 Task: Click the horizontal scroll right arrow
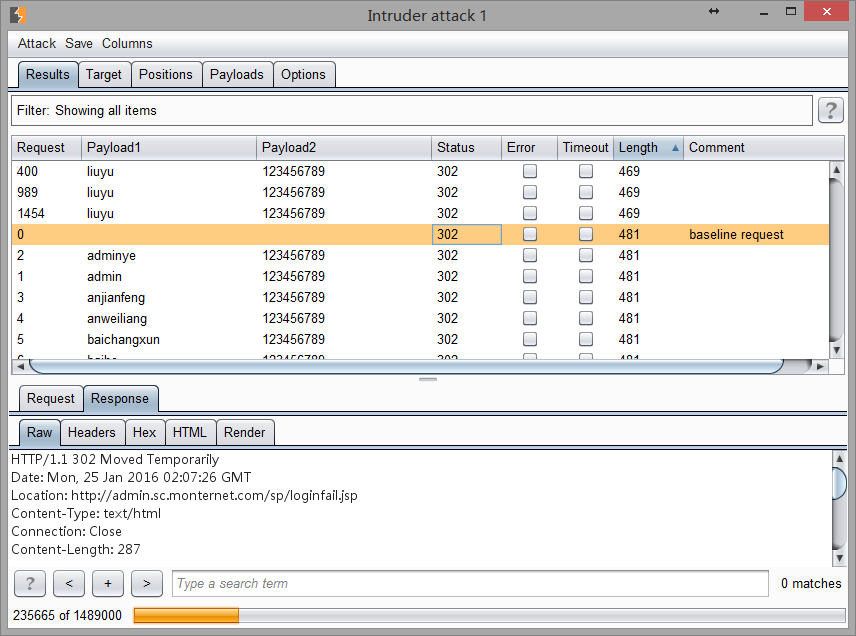tap(821, 367)
